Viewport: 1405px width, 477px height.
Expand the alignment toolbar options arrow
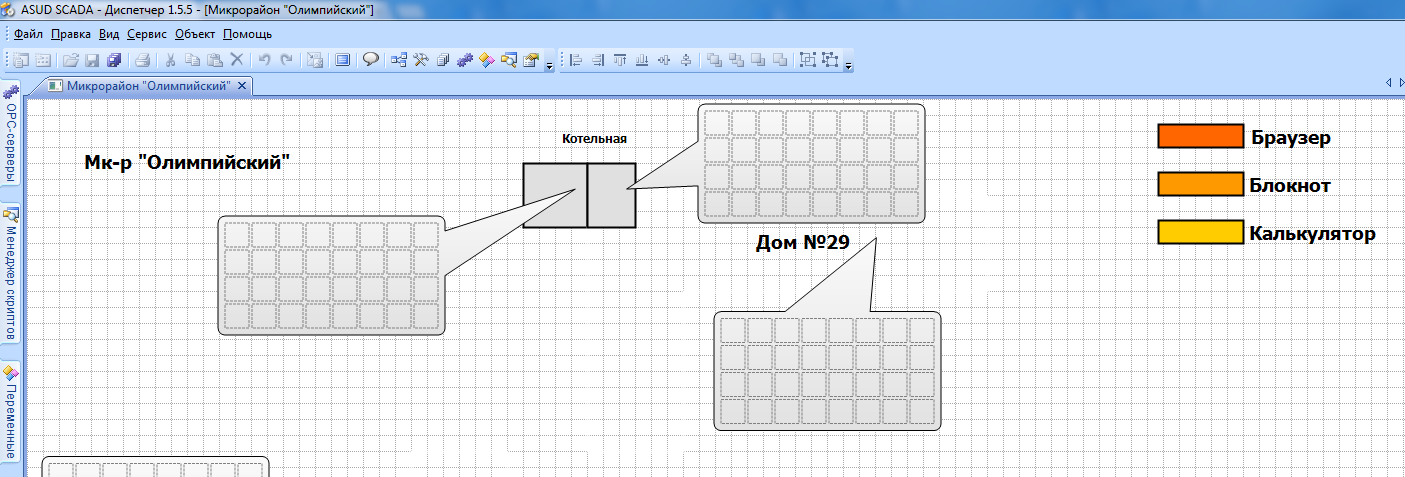849,66
